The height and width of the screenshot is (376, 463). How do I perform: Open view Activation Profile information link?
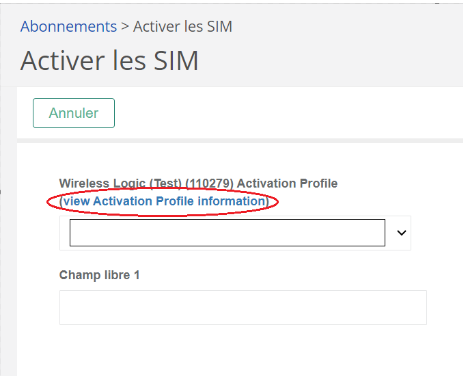click(x=164, y=201)
